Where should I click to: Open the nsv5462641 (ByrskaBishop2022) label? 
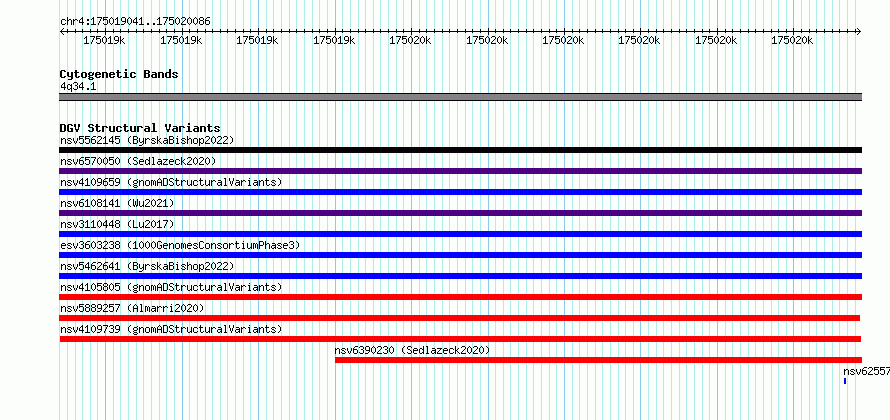tap(147, 266)
